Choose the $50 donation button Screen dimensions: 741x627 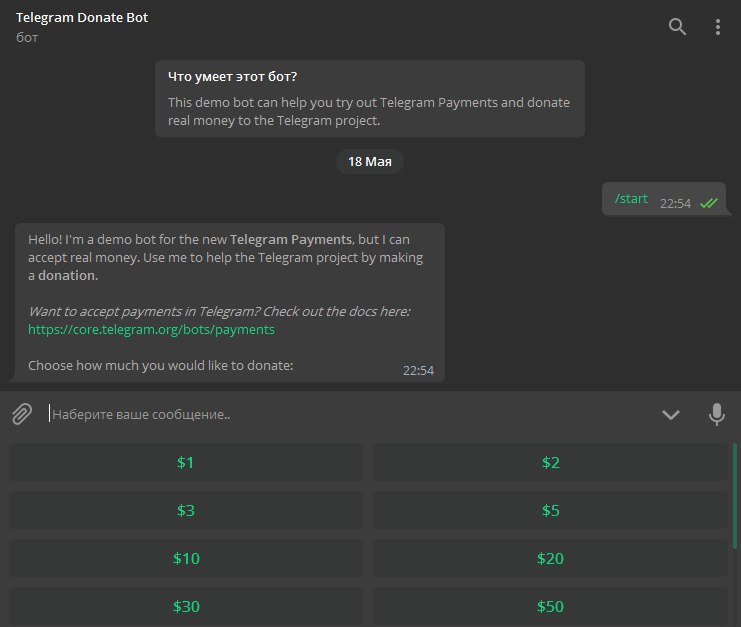(x=551, y=607)
